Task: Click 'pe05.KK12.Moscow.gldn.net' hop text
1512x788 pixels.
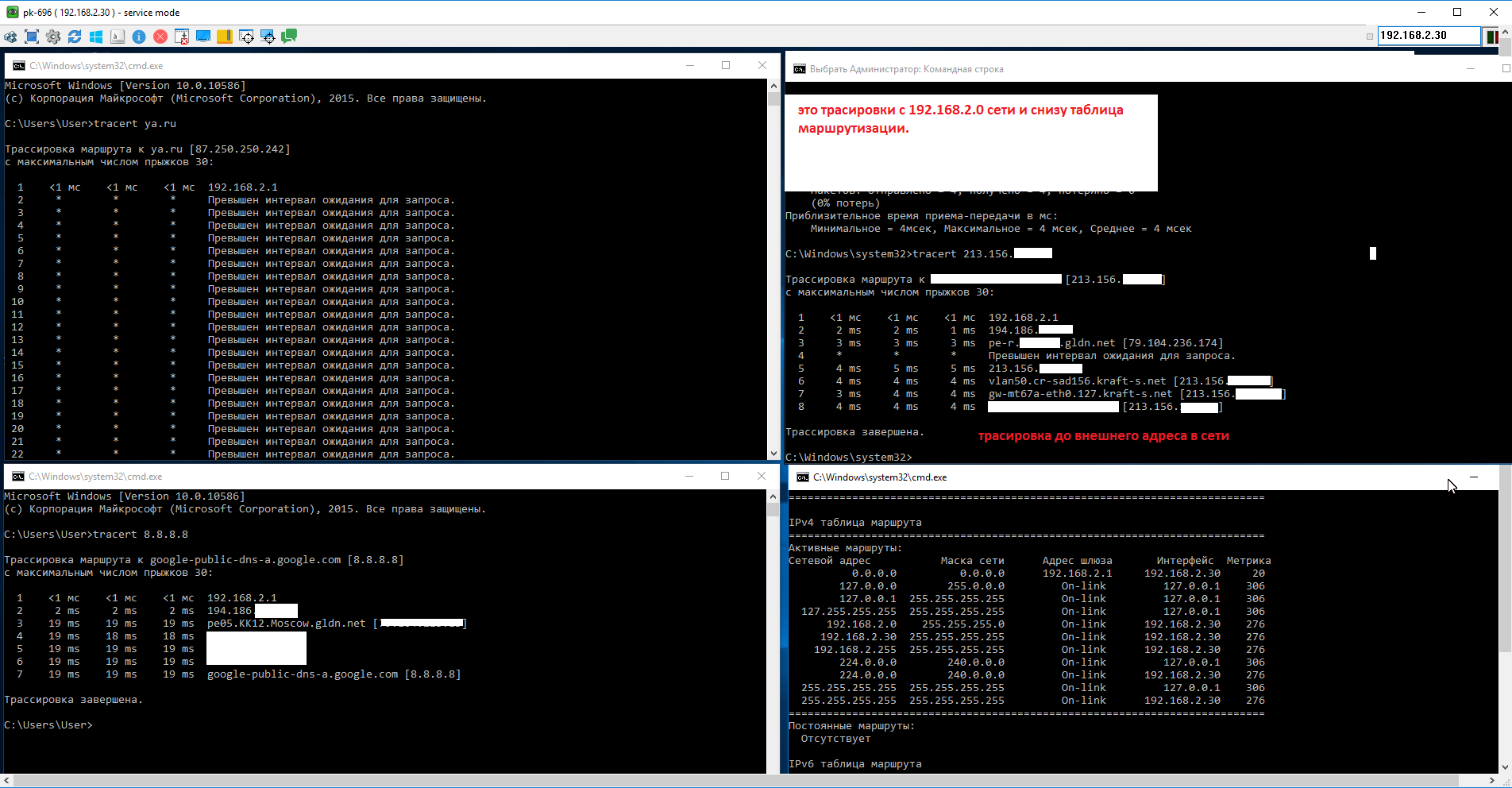Action: point(287,624)
